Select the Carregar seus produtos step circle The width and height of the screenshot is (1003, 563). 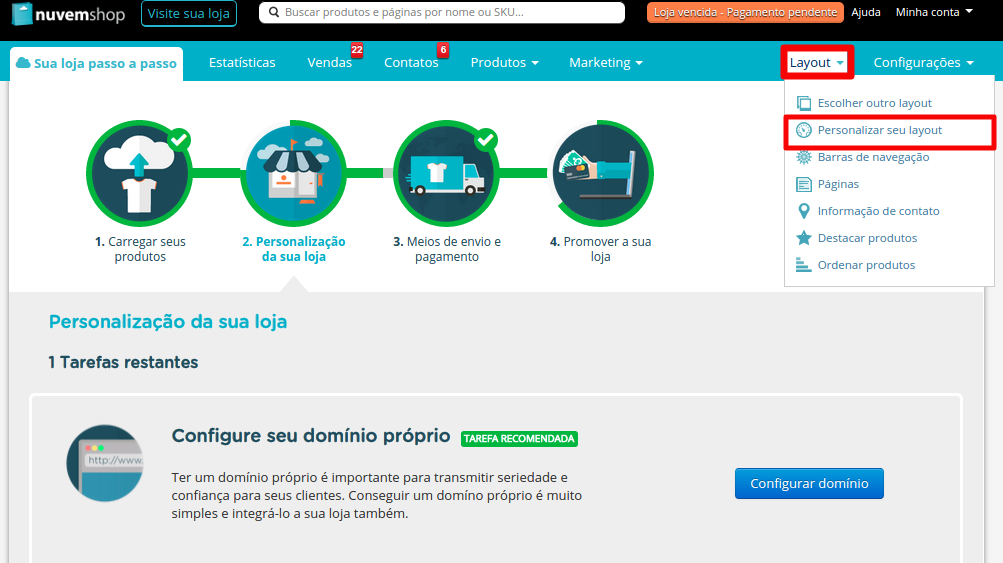139,173
